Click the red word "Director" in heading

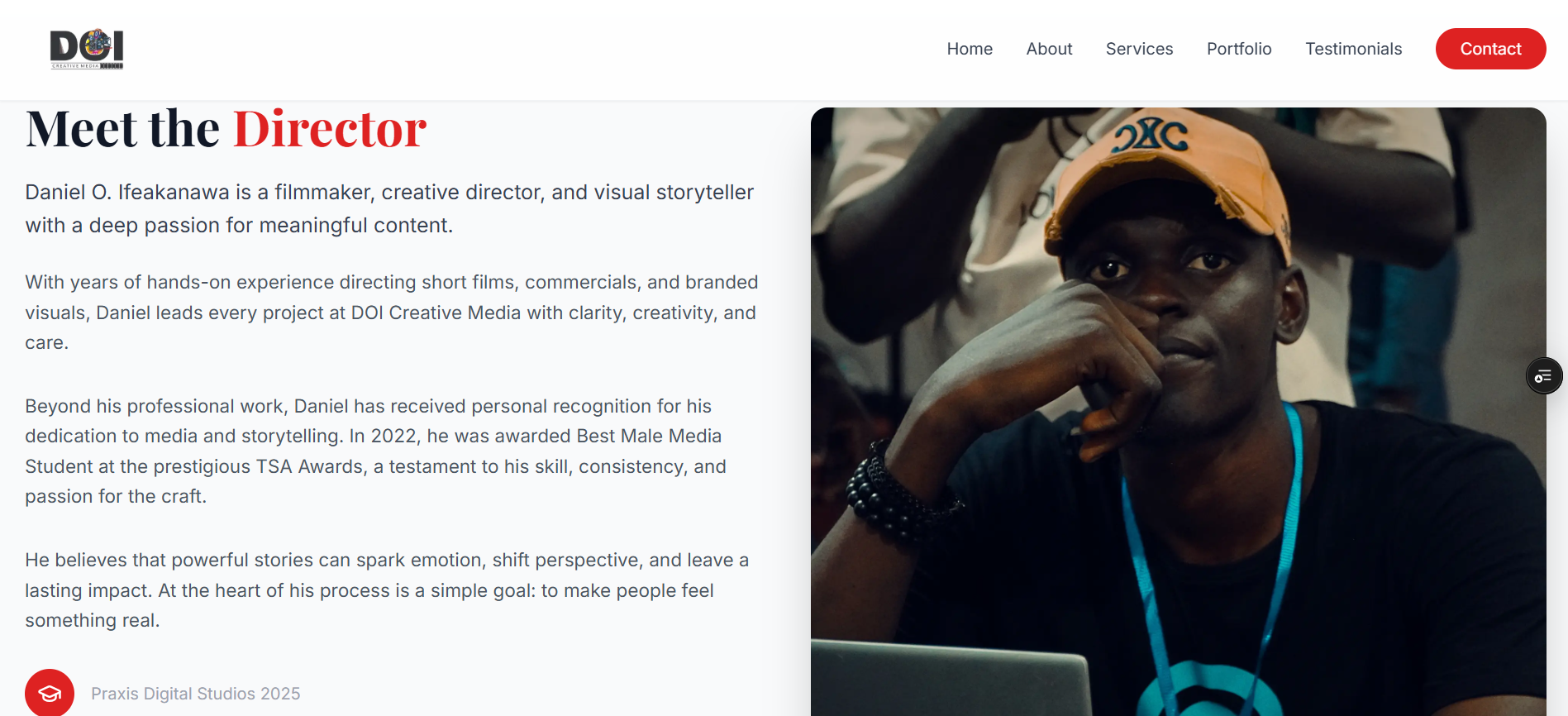tap(330, 130)
